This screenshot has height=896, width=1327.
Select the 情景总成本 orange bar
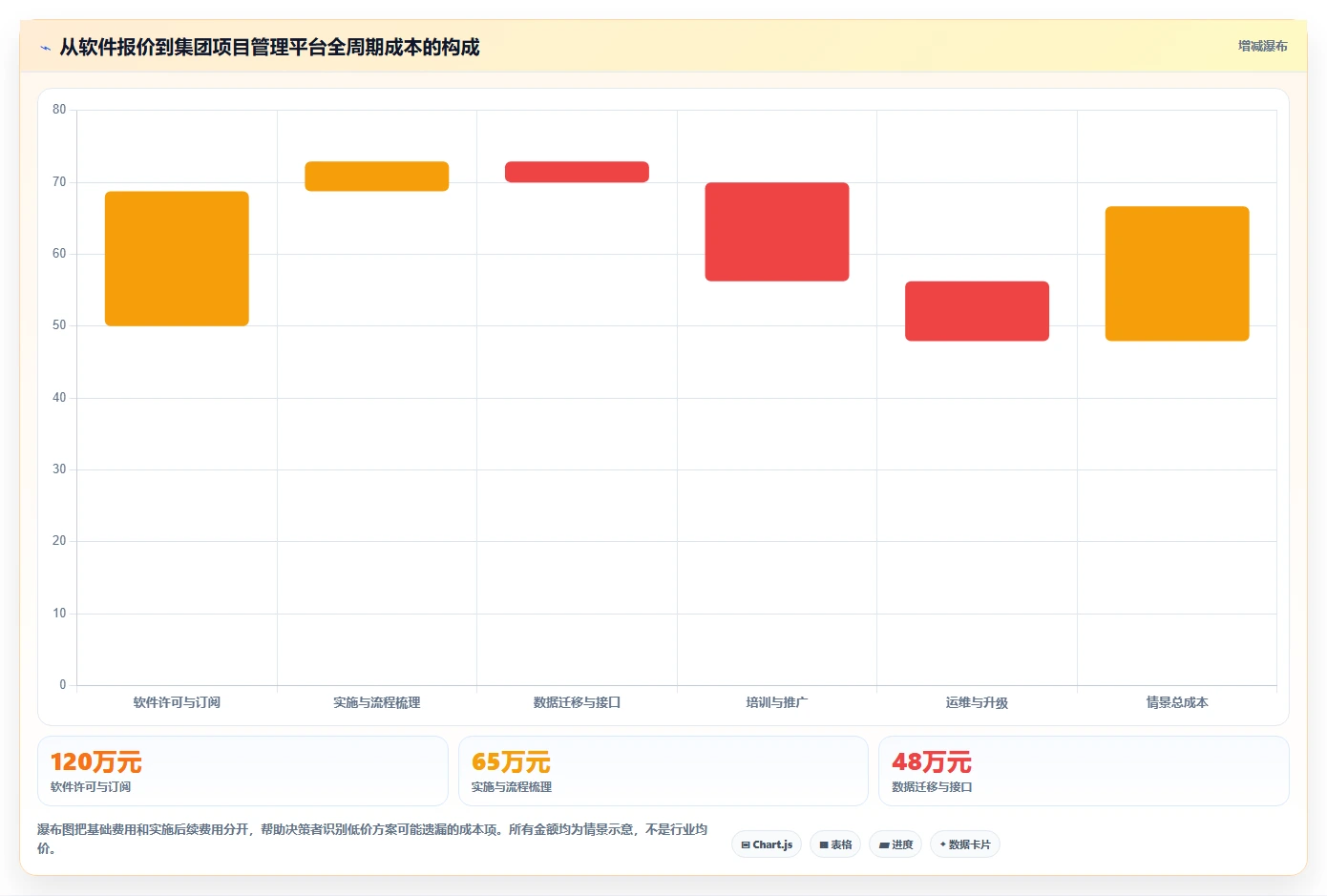pyautogui.click(x=1177, y=274)
